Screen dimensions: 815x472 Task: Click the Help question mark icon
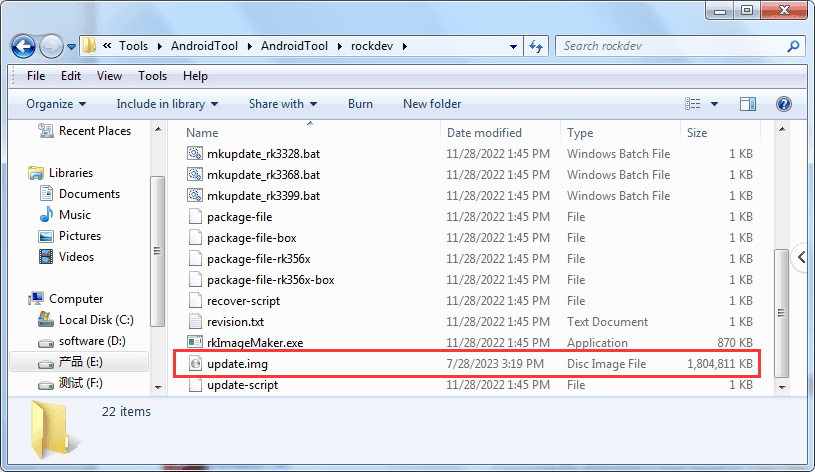784,104
